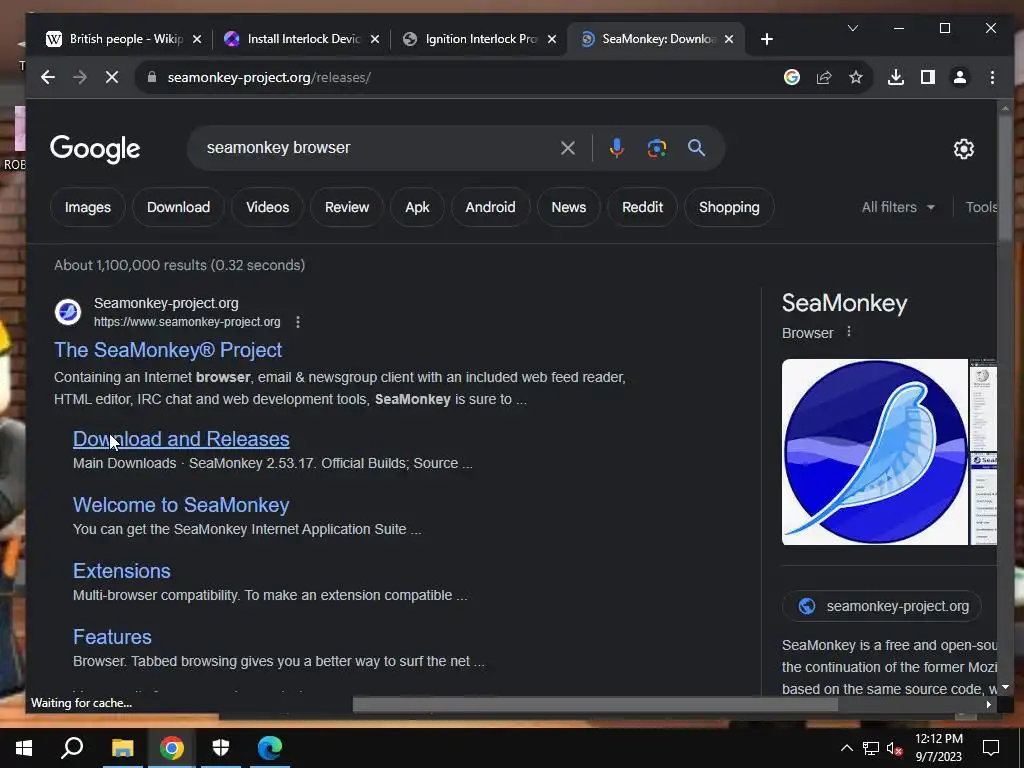This screenshot has width=1024, height=768.
Task: Select the Apk filter chip
Action: point(417,207)
